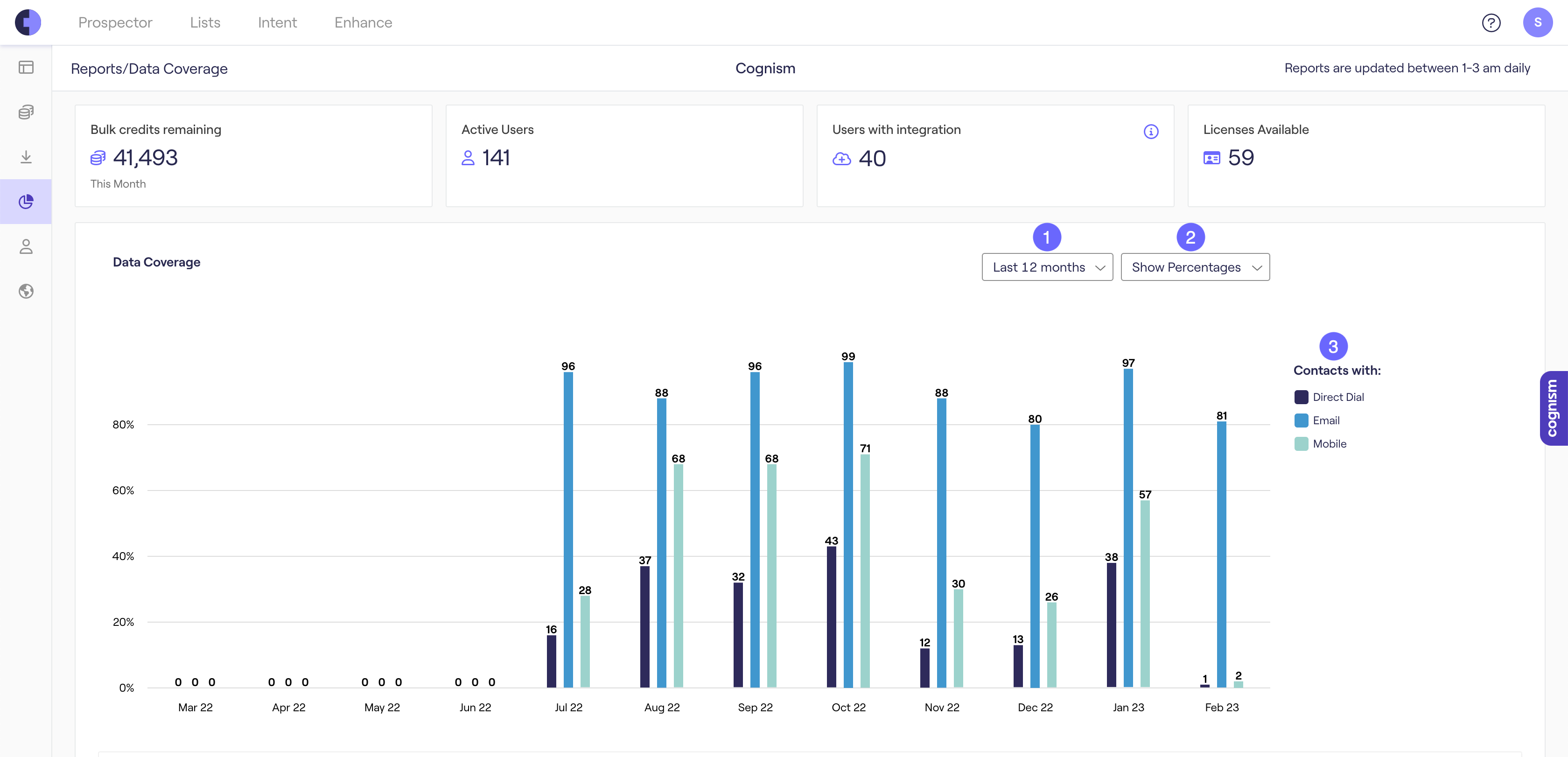Click the Aug 22 Mobile bar showing 68

(x=678, y=575)
